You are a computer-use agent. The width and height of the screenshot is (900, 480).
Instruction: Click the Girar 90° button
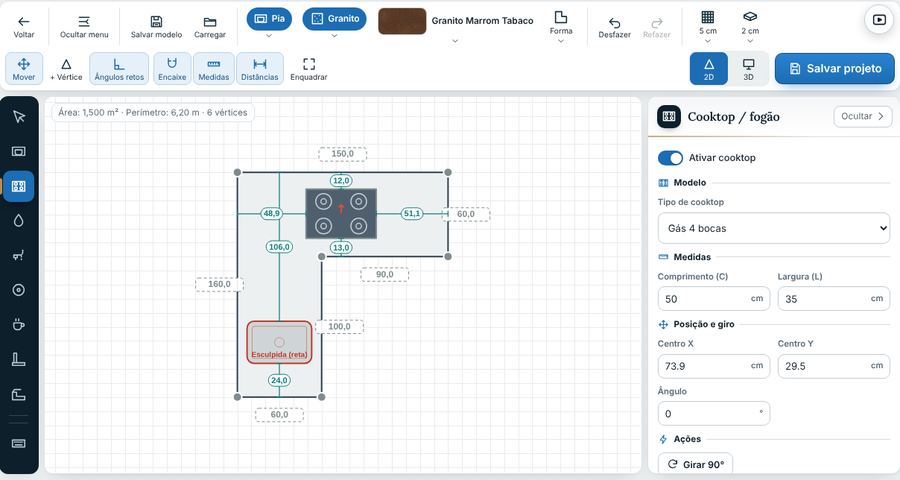(x=696, y=464)
